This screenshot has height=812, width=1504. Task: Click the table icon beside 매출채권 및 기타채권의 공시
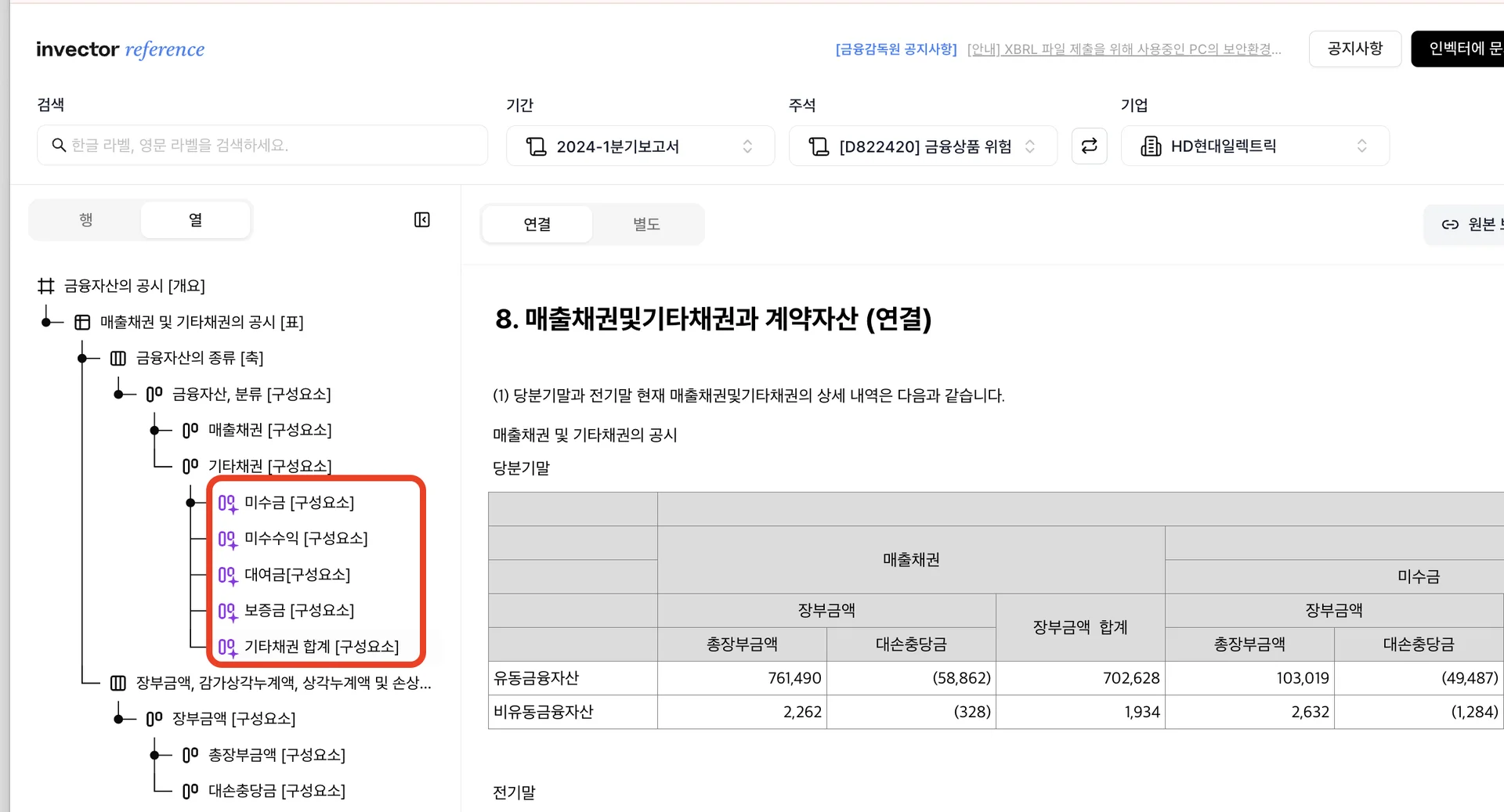pos(82,322)
